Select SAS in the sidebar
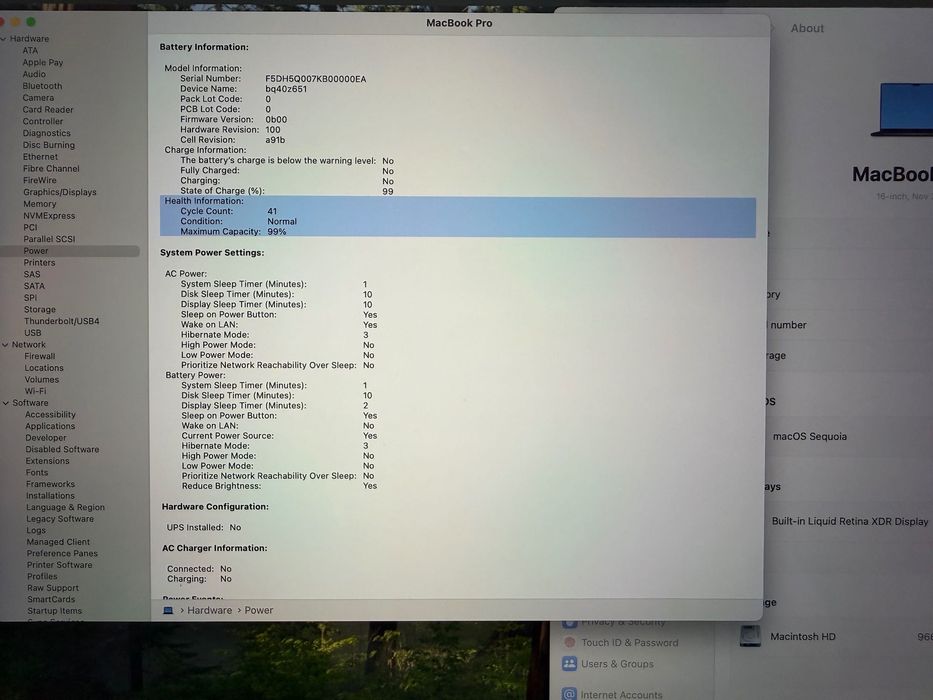The width and height of the screenshot is (933, 700). (32, 274)
